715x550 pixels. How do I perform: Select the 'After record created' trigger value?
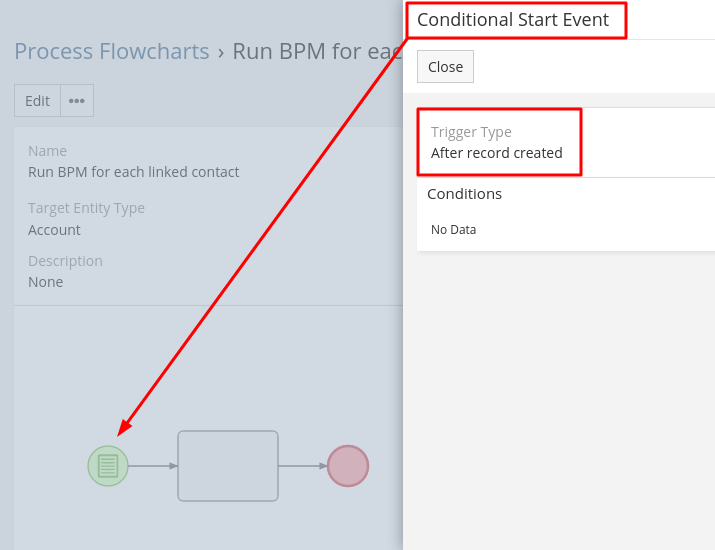coord(497,153)
